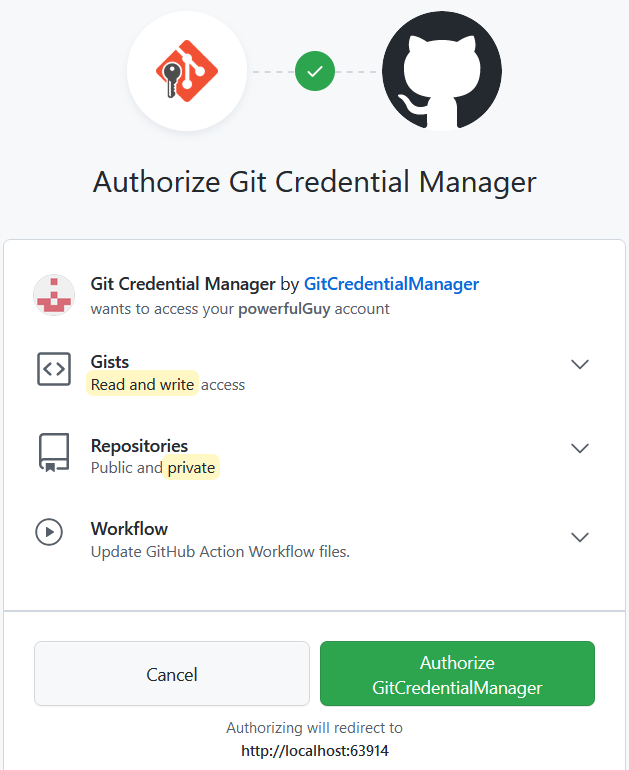The height and width of the screenshot is (770, 629).
Task: Click the Repositories permission title
Action: click(x=139, y=446)
